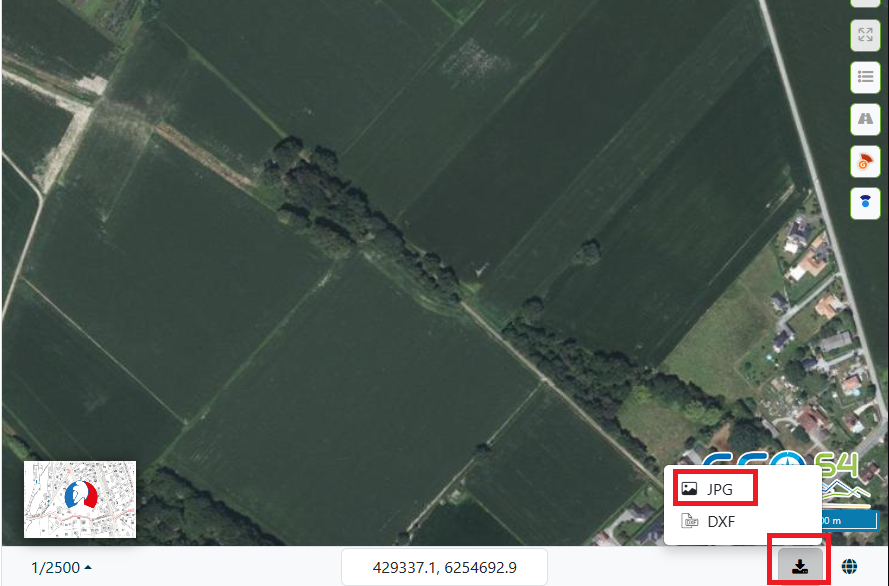Click the coordinates field 429337.1, 6254692.9
This screenshot has width=889, height=586.
tap(444, 567)
